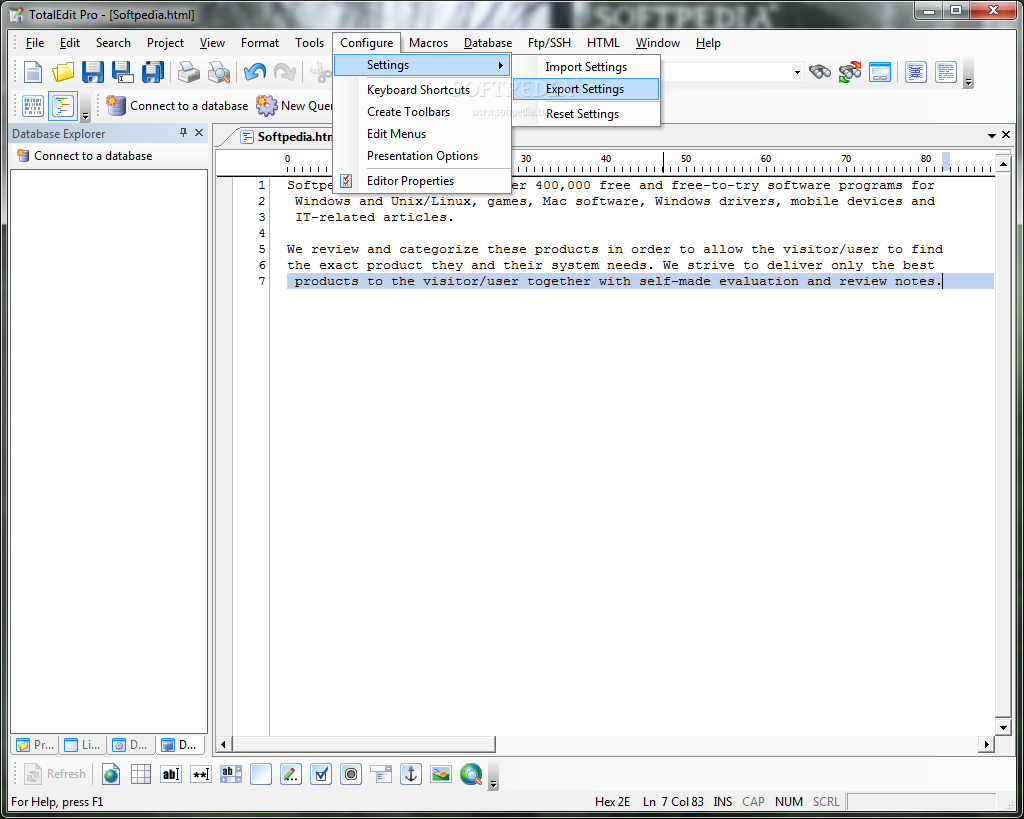Insert HTML page with globe document icon
1024x819 pixels.
pos(111,774)
